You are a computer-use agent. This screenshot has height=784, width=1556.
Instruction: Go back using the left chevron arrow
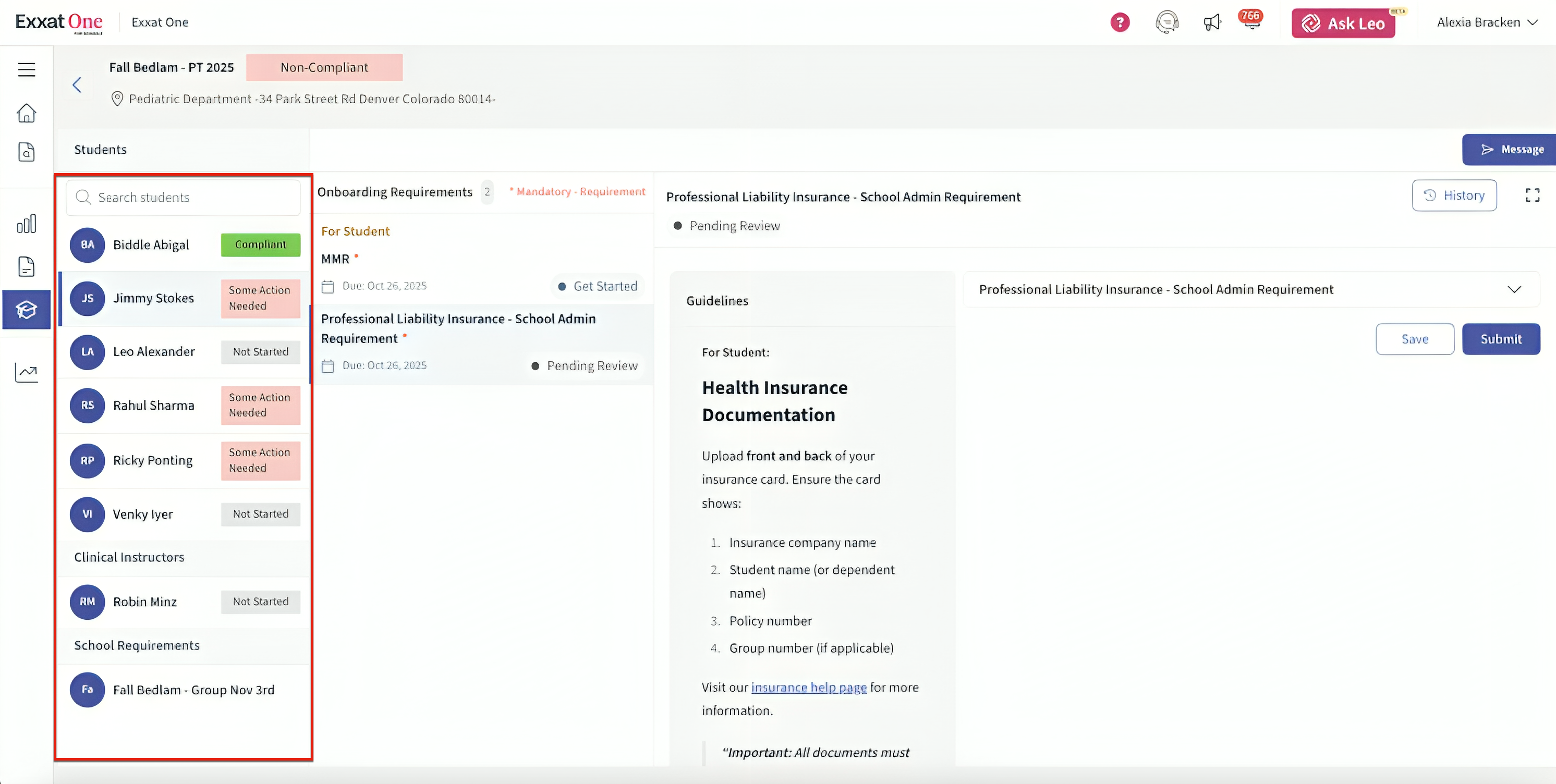coord(77,84)
